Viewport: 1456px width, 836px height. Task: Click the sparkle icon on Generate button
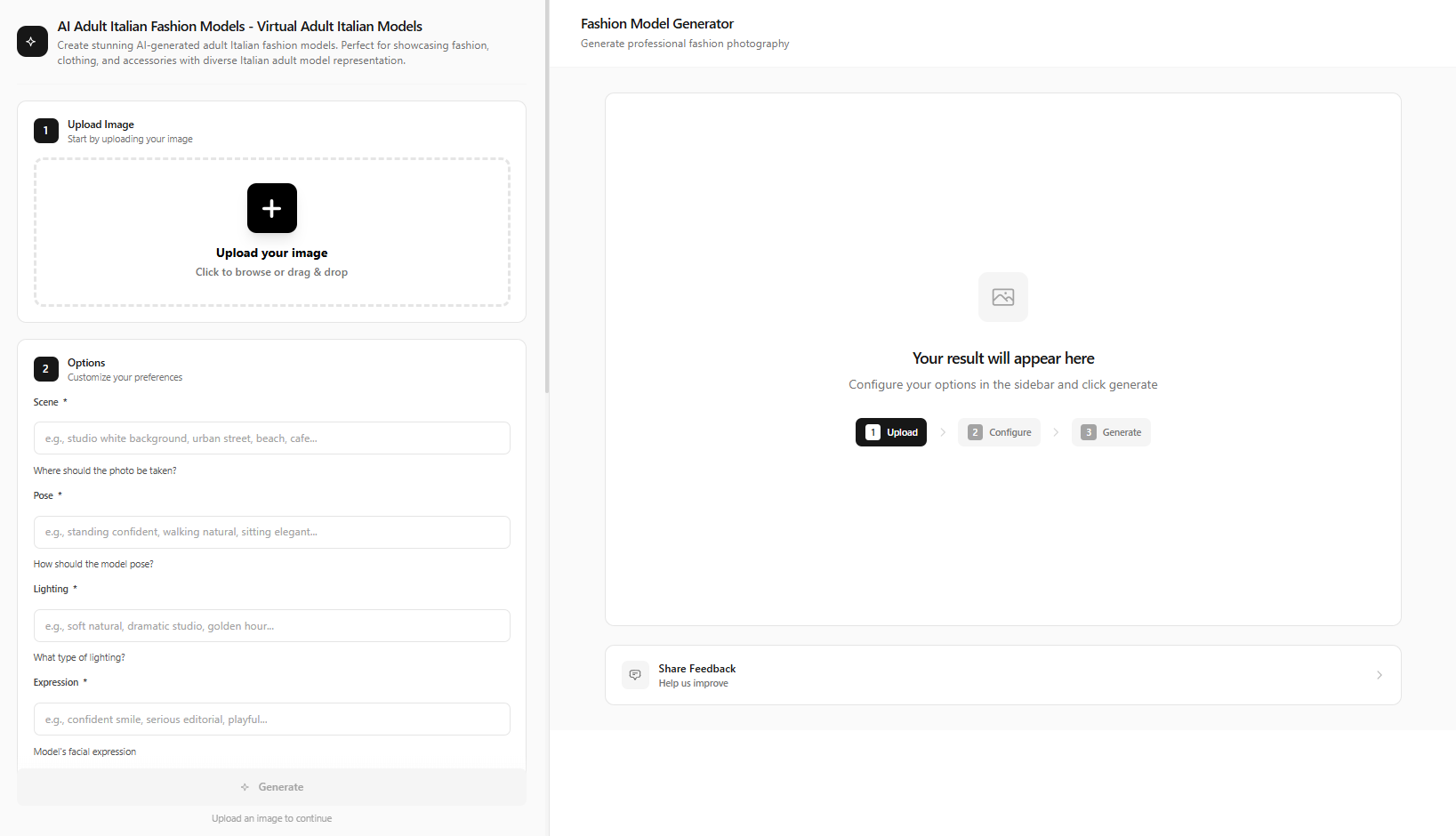[245, 787]
